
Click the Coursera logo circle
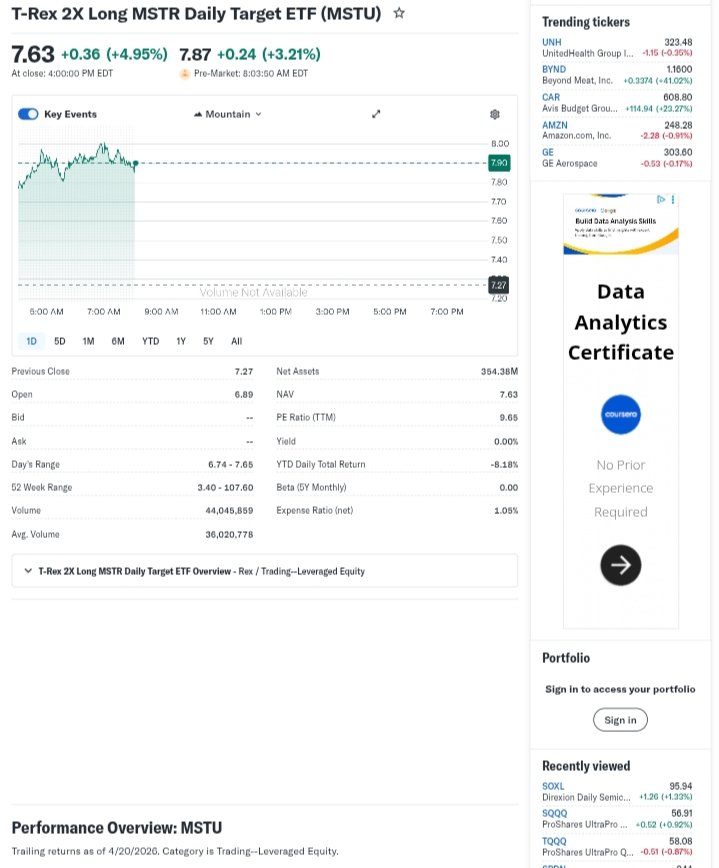pos(620,414)
